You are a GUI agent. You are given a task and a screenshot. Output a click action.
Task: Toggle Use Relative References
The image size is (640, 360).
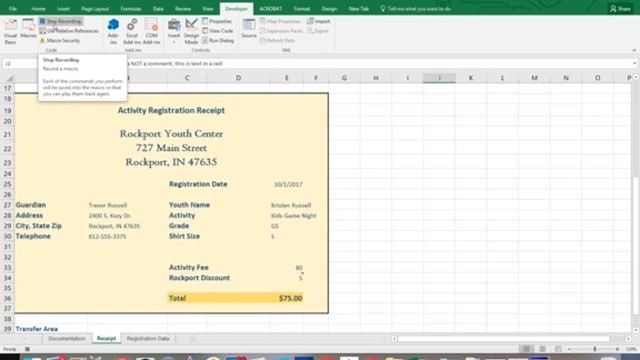(x=69, y=31)
